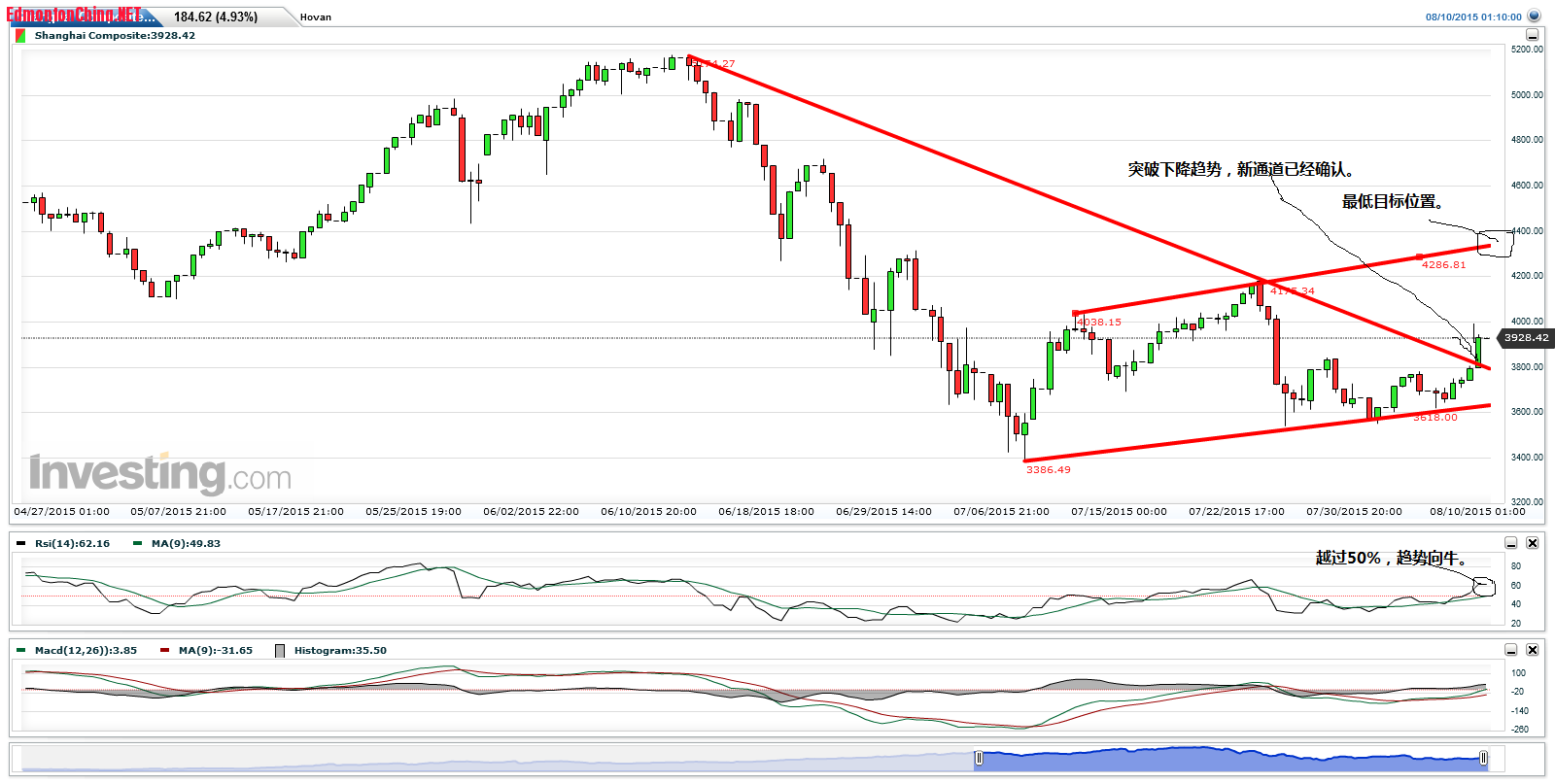Viewport: 1555px width, 784px height.
Task: Click the blue globe icon beside timestamp
Action: [1534, 16]
